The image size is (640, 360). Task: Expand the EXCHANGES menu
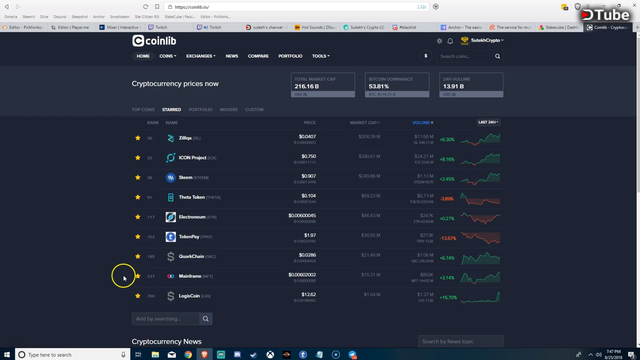pos(201,56)
